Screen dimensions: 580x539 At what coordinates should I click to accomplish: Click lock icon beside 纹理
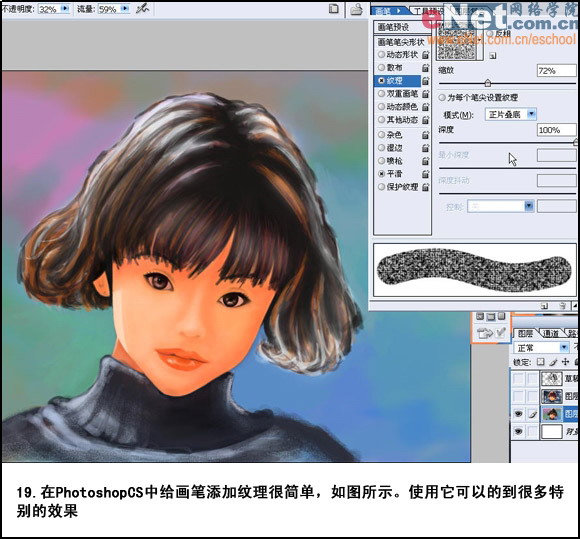click(425, 81)
